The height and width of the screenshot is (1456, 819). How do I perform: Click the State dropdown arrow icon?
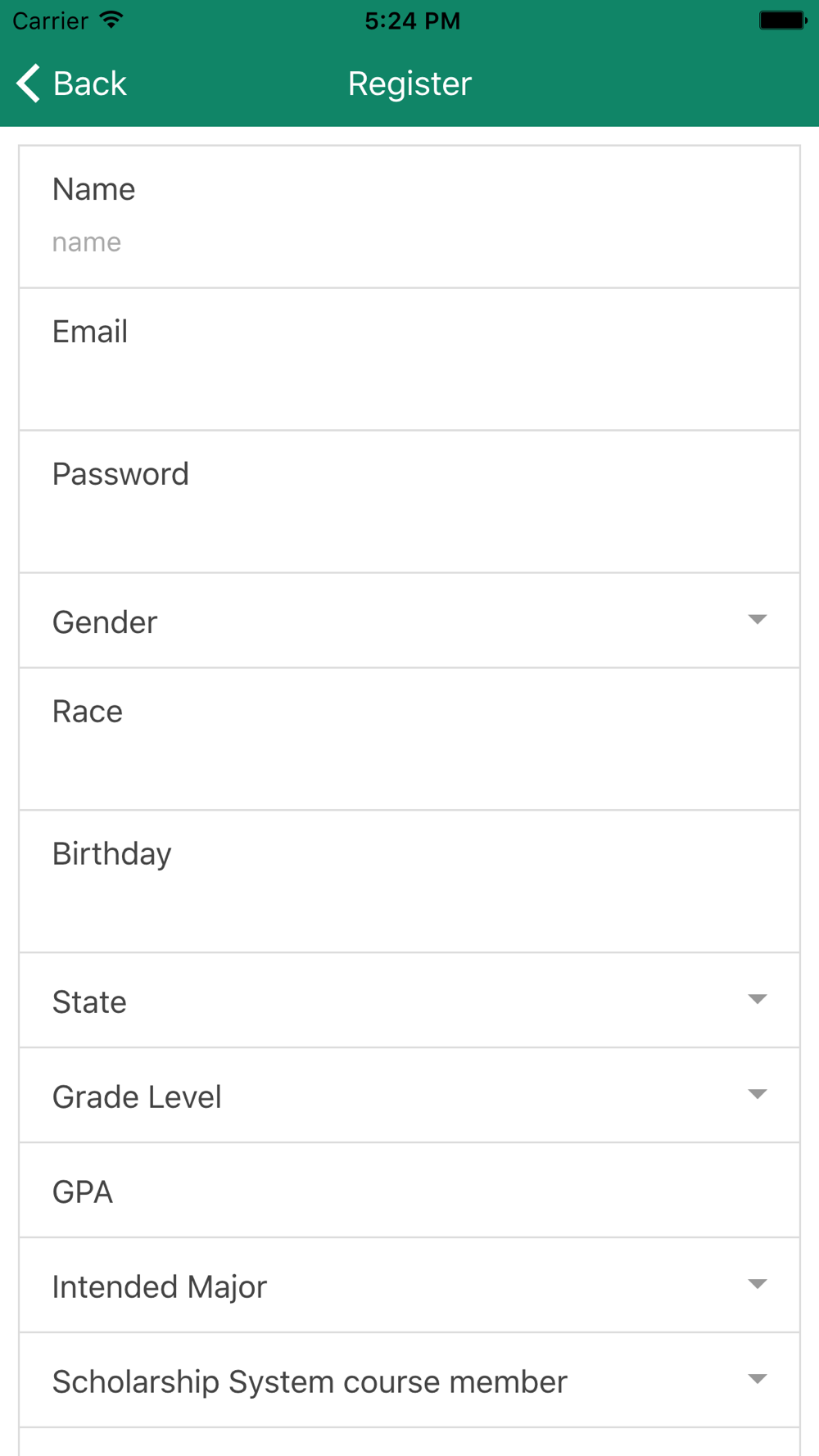tap(758, 999)
